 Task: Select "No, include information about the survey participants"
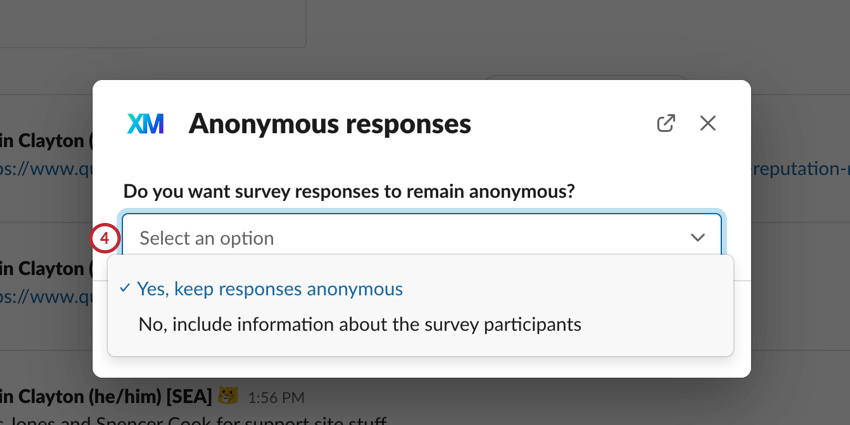tap(359, 324)
